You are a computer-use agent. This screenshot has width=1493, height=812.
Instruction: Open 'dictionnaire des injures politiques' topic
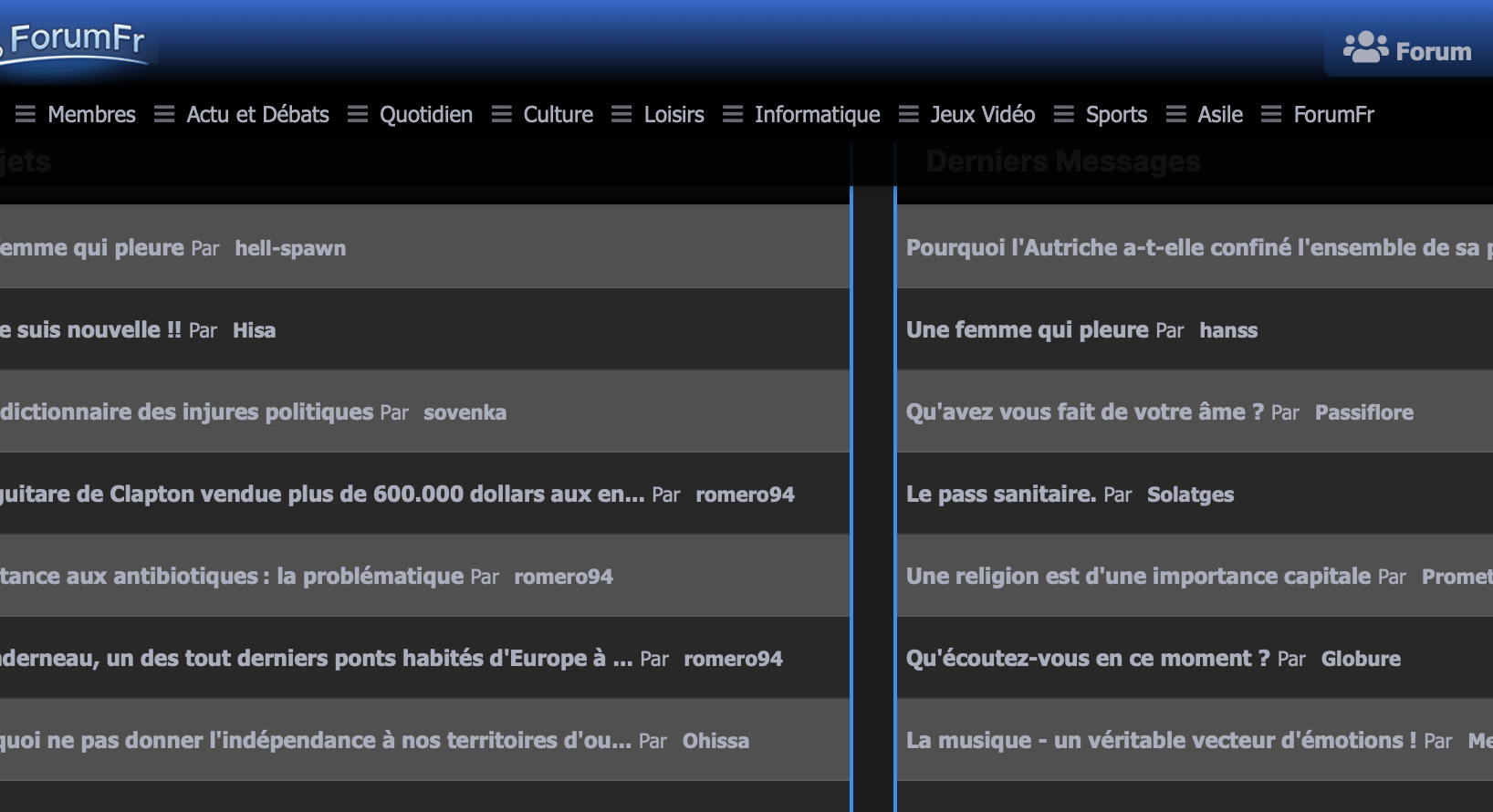point(186,411)
